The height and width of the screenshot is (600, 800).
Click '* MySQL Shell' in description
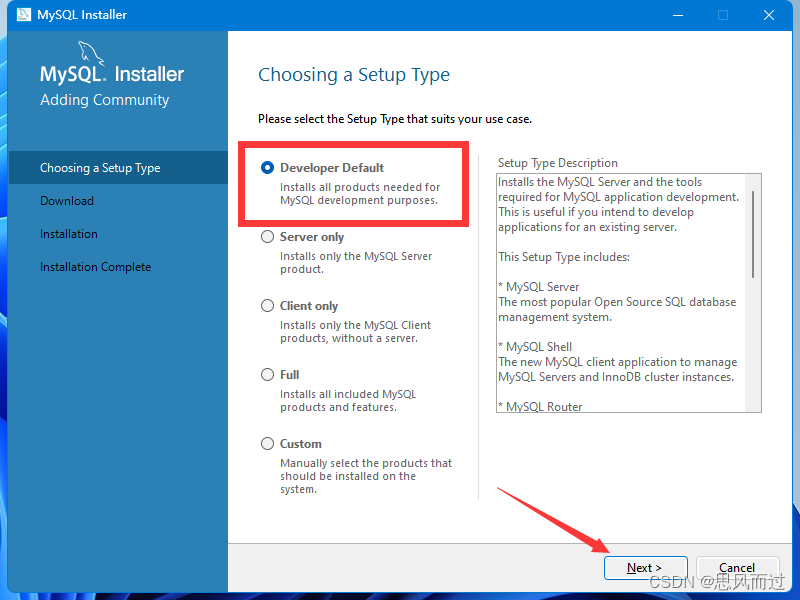(x=535, y=347)
